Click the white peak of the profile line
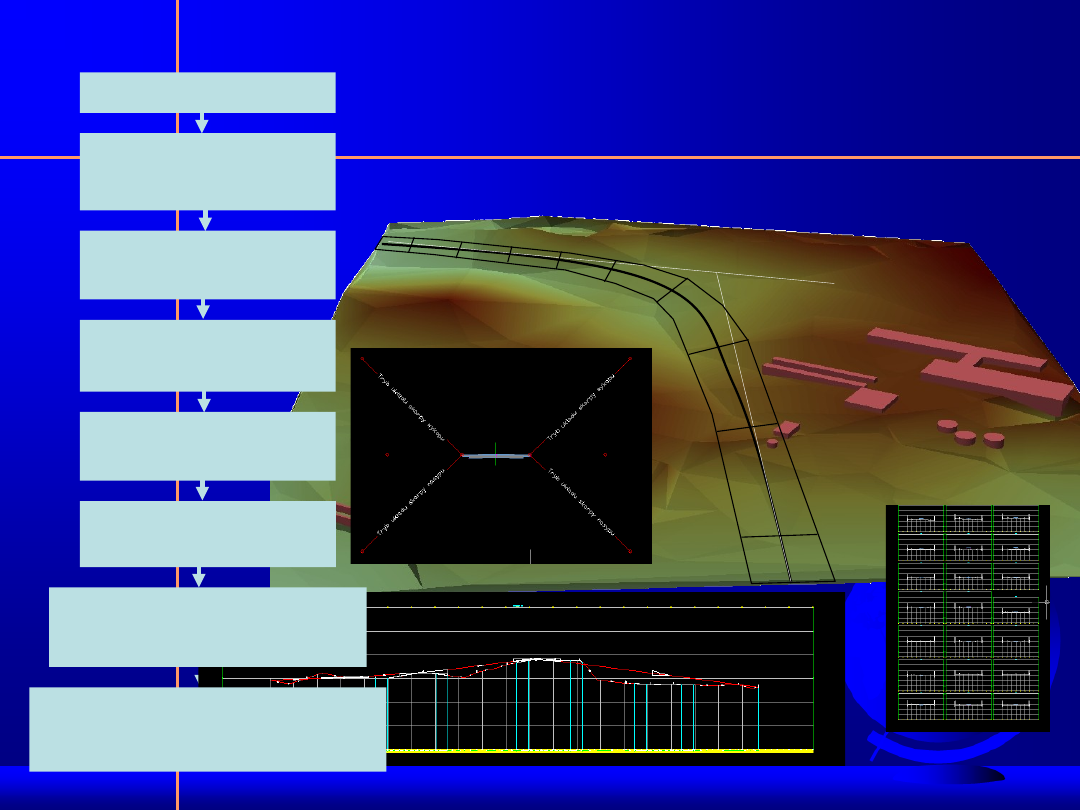The height and width of the screenshot is (810, 1080). tap(540, 659)
